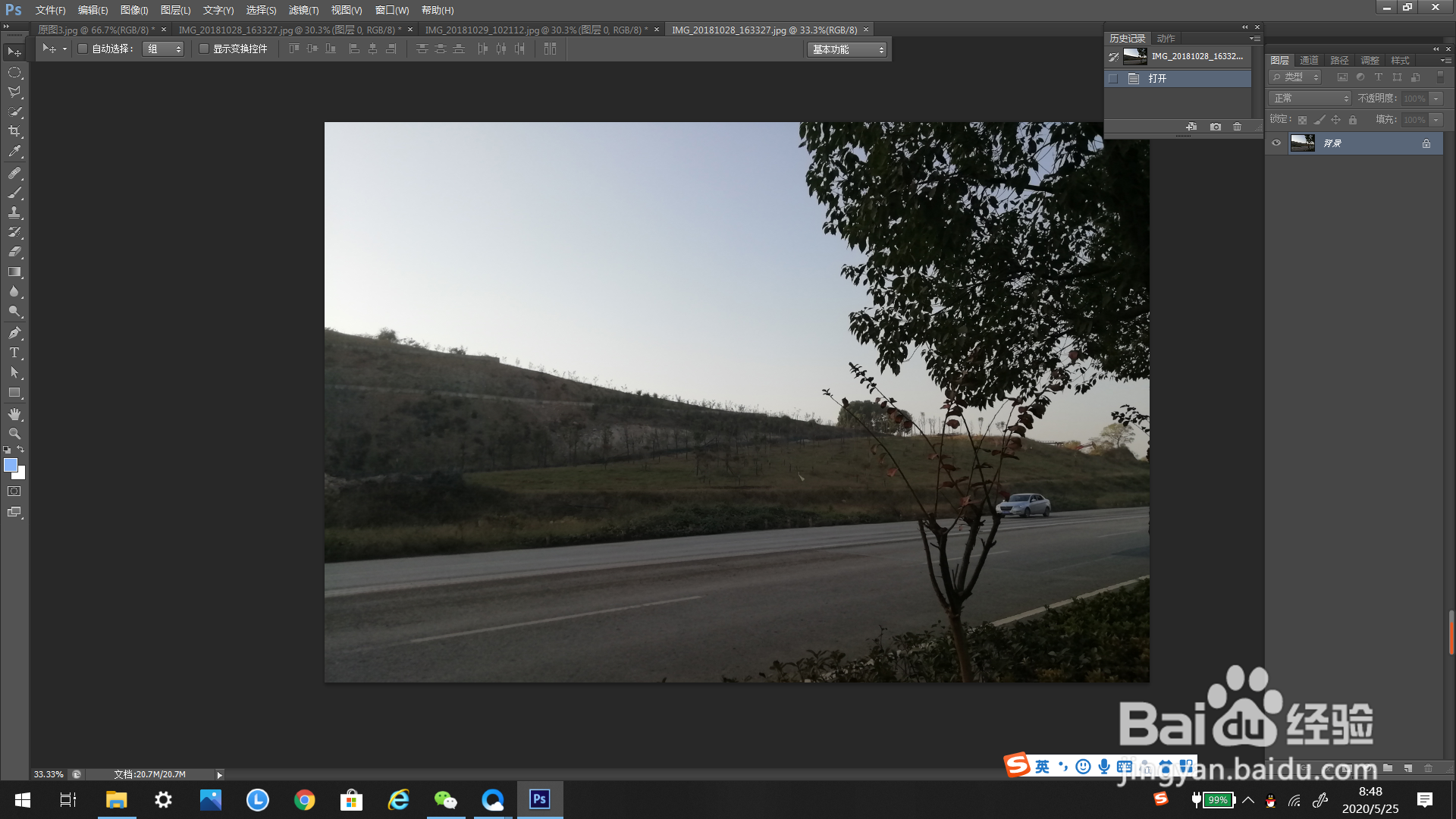Screen dimensions: 1456x819
Task: Click the history panel camera snapshot icon
Action: tap(1216, 127)
